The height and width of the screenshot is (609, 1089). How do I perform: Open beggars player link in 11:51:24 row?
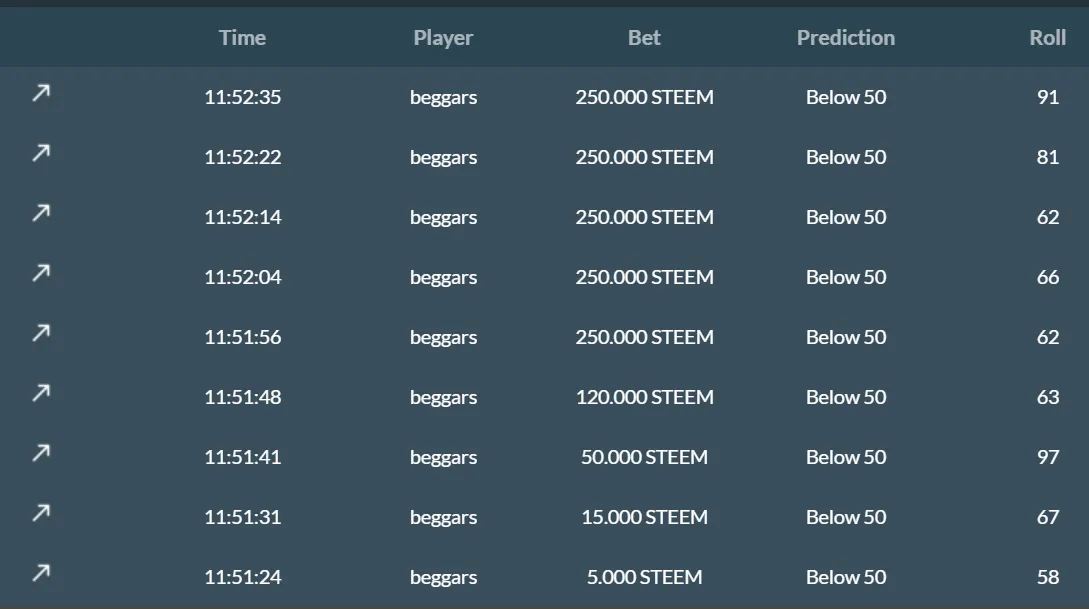[x=443, y=577]
